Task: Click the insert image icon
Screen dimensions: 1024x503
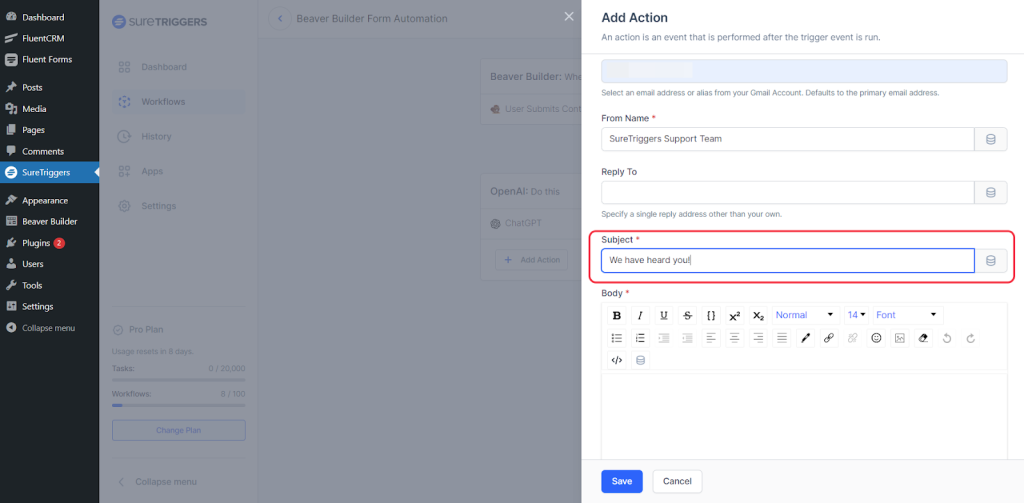Action: tap(900, 338)
